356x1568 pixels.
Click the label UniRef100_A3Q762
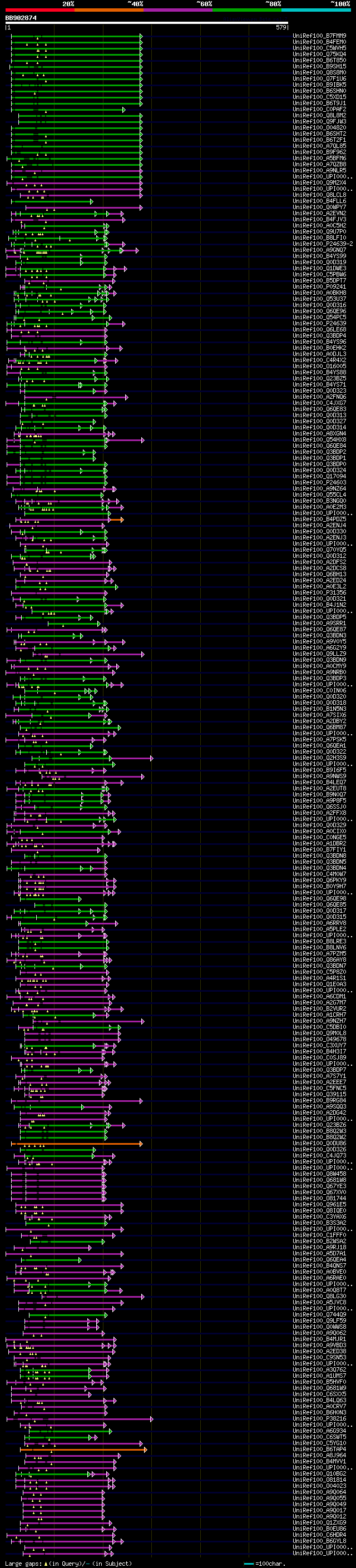(319, 1369)
